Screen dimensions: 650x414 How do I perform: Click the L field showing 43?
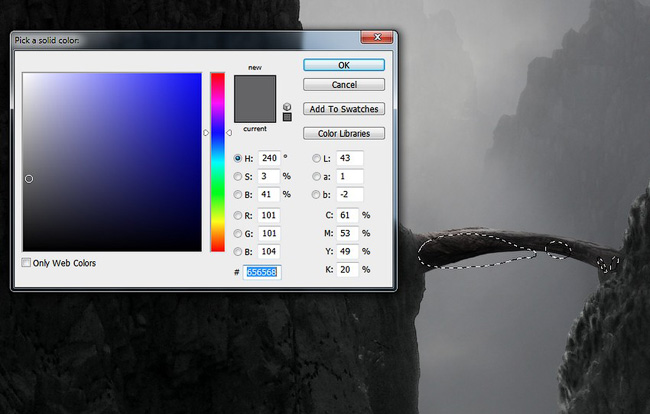[x=350, y=158]
